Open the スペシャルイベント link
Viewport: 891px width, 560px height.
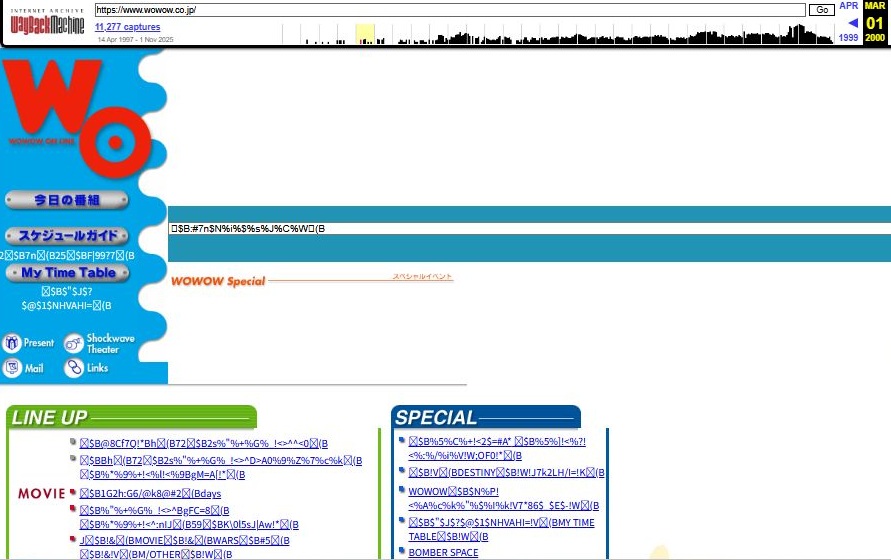[x=422, y=276]
